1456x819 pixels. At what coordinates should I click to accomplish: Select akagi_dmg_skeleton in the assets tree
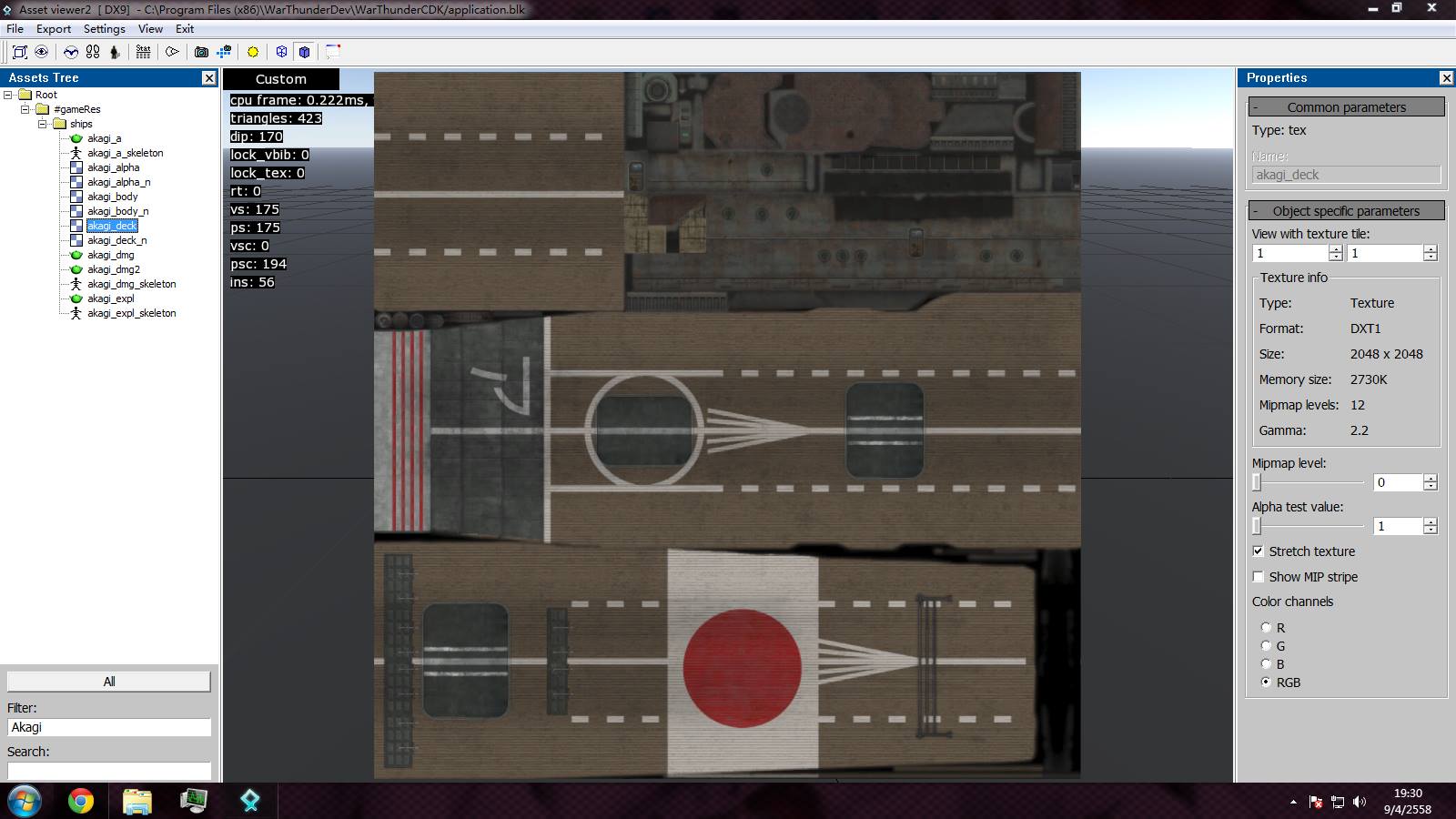[132, 284]
